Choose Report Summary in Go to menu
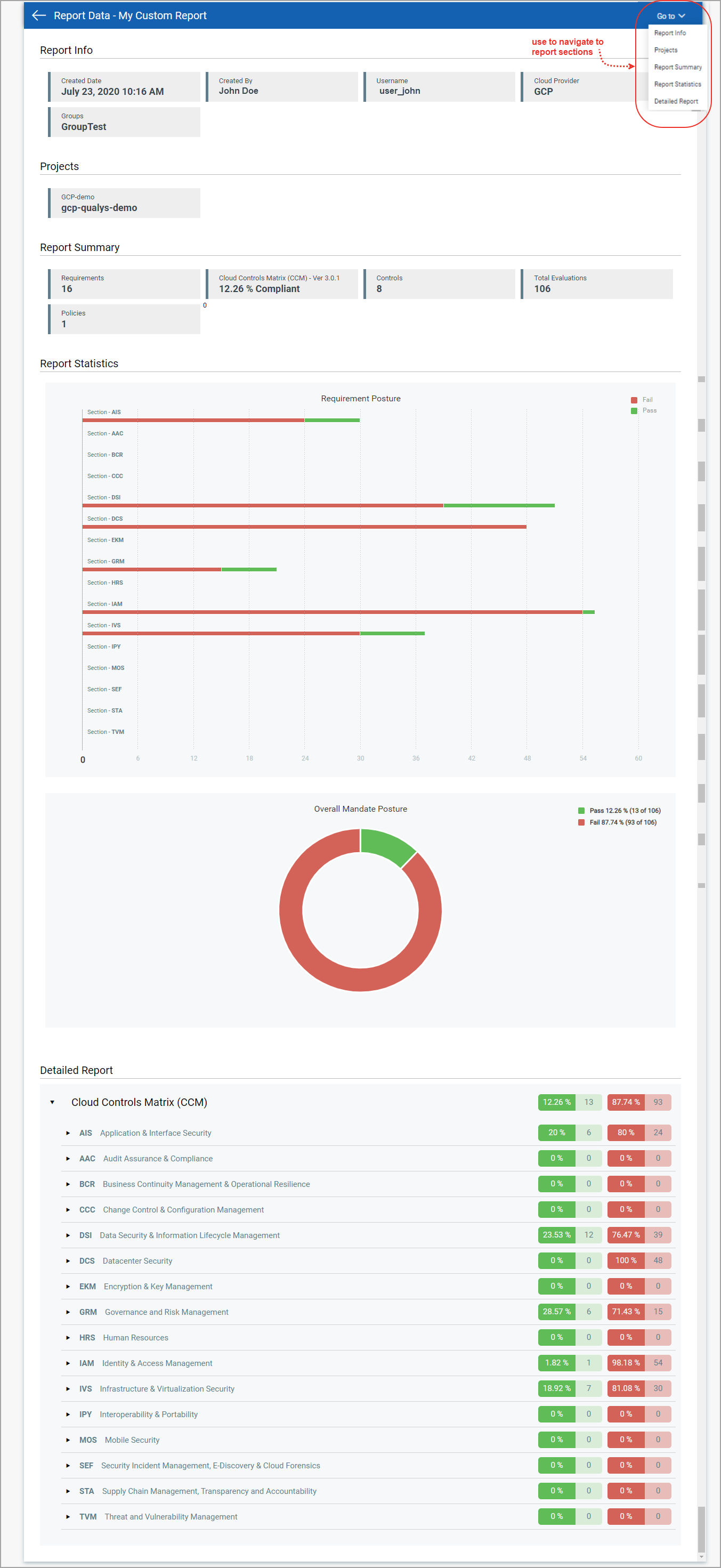The height and width of the screenshot is (1568, 721). pyautogui.click(x=678, y=67)
